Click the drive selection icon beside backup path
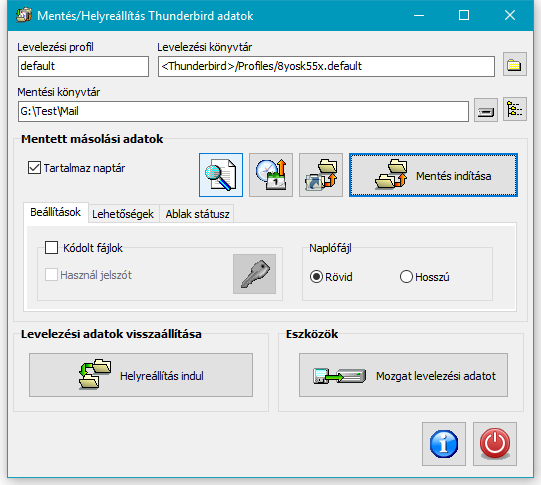This screenshot has height=485, width=541. [486, 110]
